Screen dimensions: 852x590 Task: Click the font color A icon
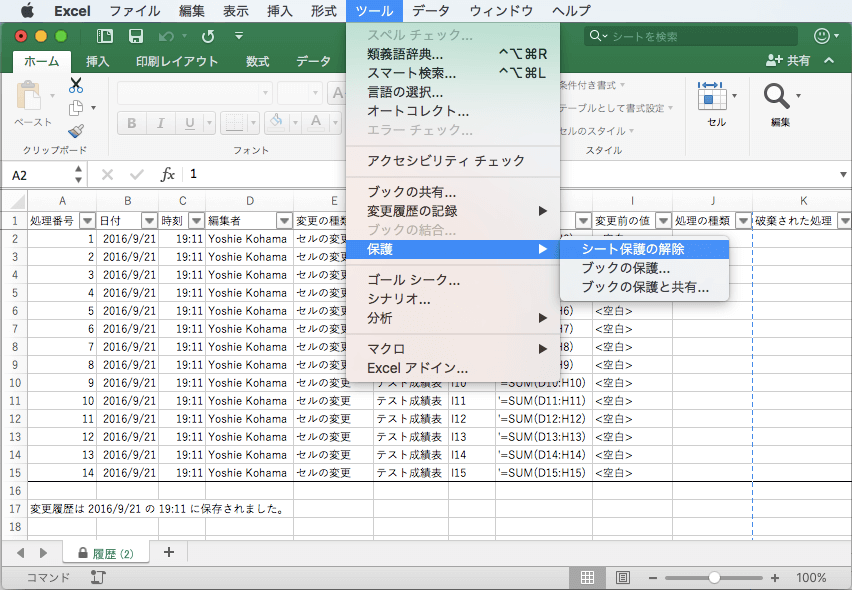(316, 122)
